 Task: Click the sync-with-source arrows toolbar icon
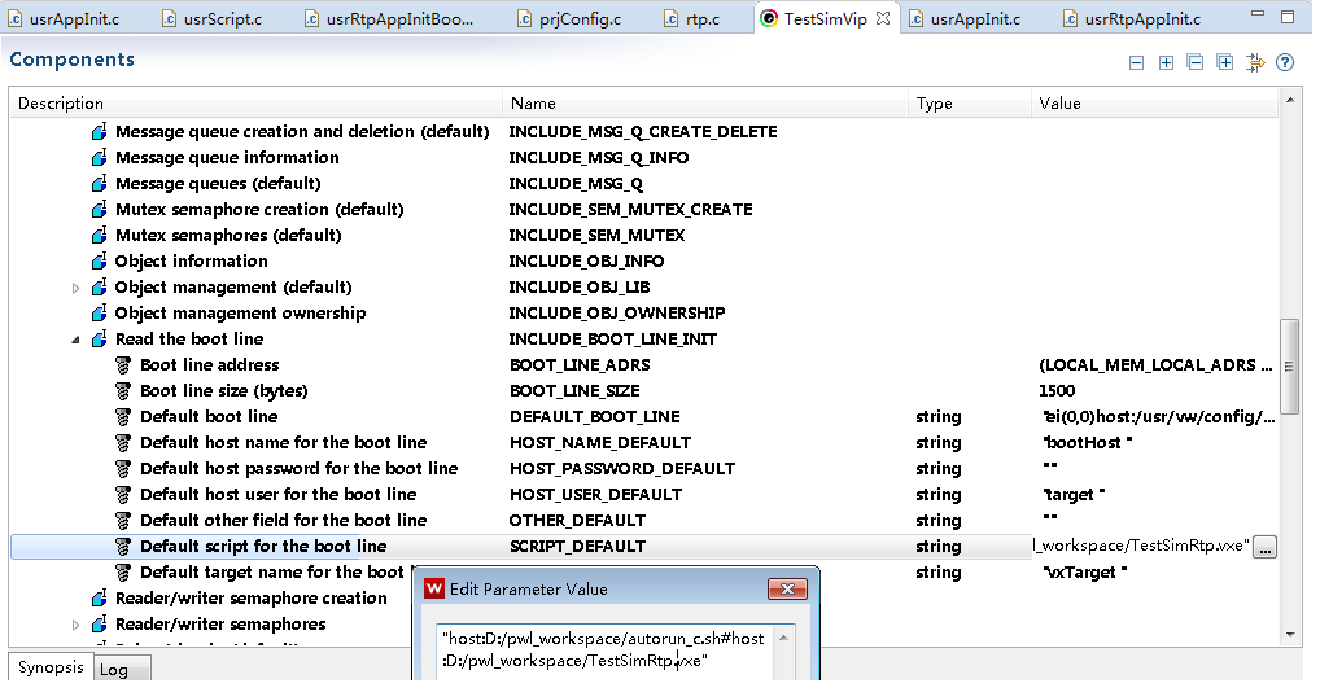[x=1256, y=62]
